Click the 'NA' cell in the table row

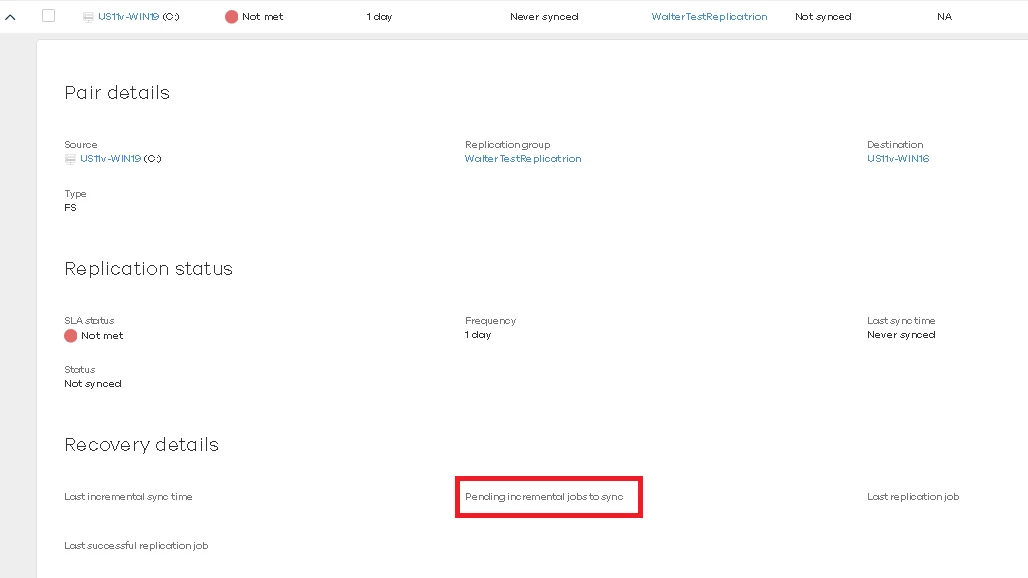pos(944,16)
